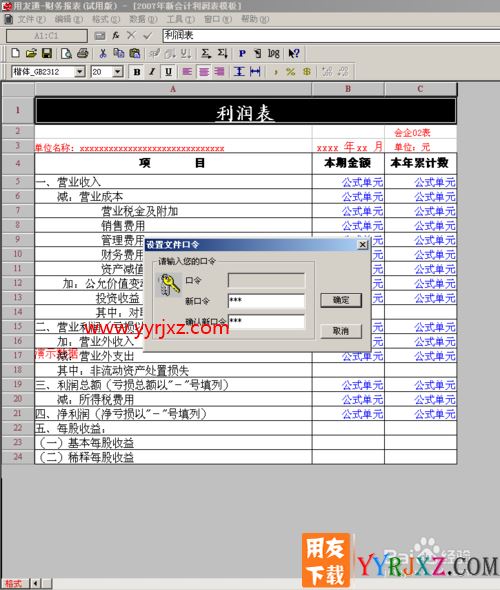Click the row height icon

point(239,71)
